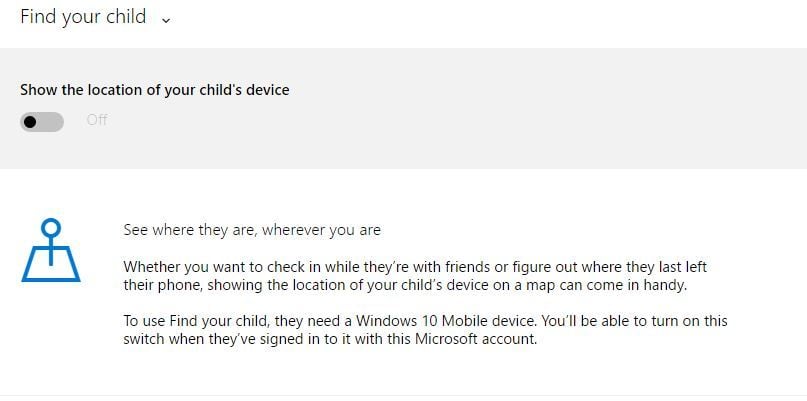This screenshot has width=807, height=401.
Task: Click the words "Microsoft account" in the description
Action: click(x=471, y=339)
